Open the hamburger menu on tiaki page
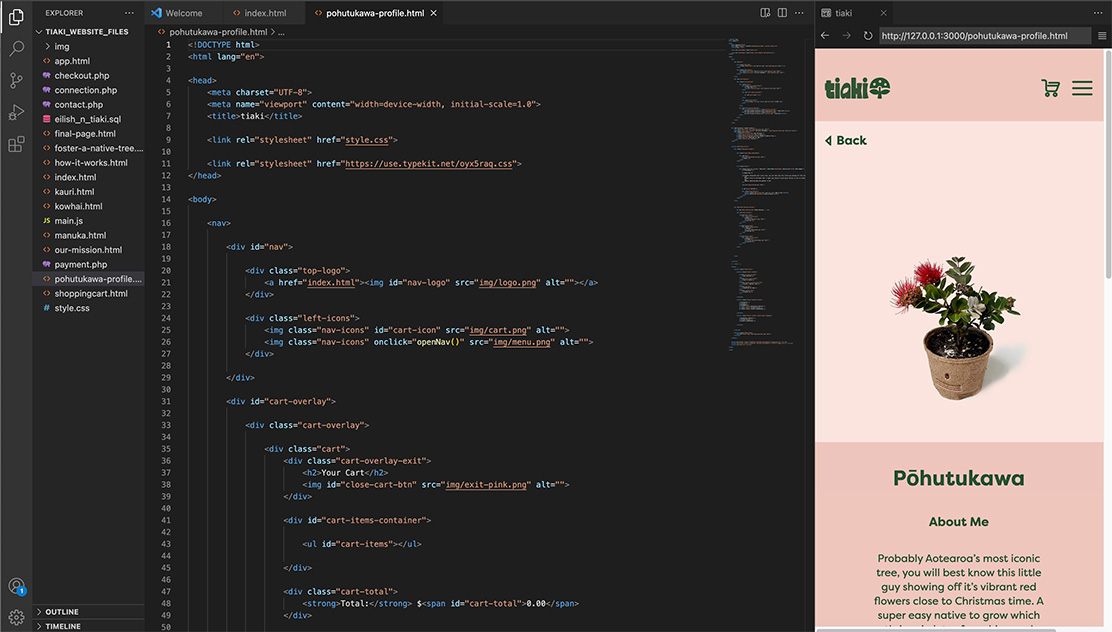The width and height of the screenshot is (1112, 632). click(1082, 88)
